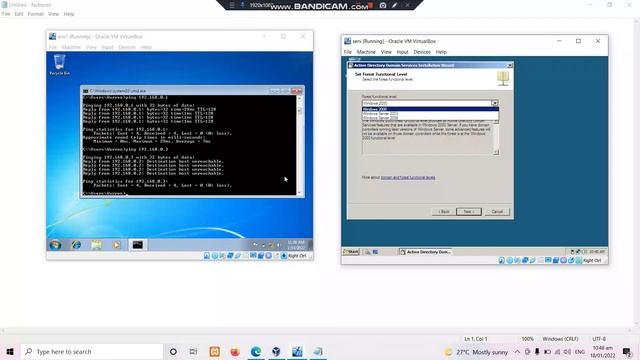
Task: Click the Bandicam pencil draw icon
Action: click(395, 5)
